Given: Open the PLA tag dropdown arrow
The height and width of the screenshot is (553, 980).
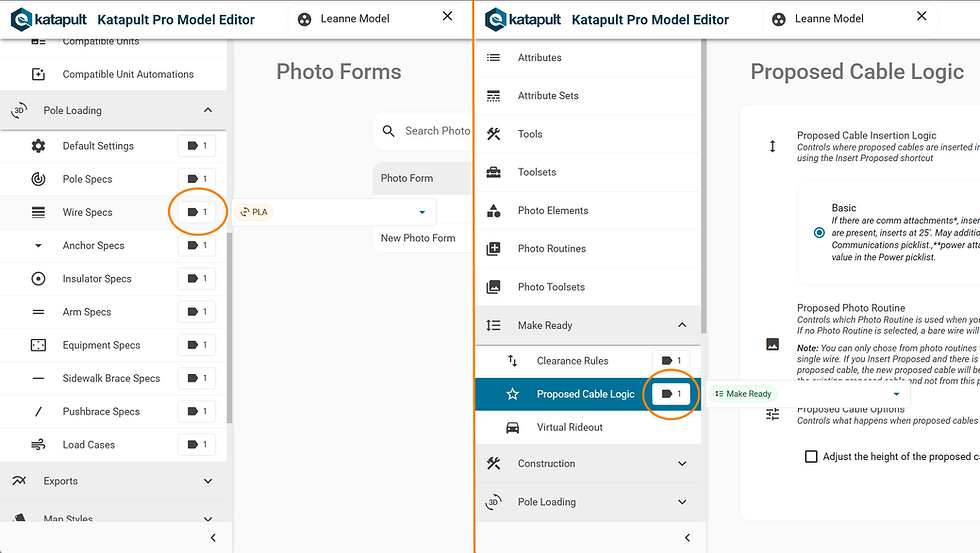Looking at the screenshot, I should (x=422, y=212).
